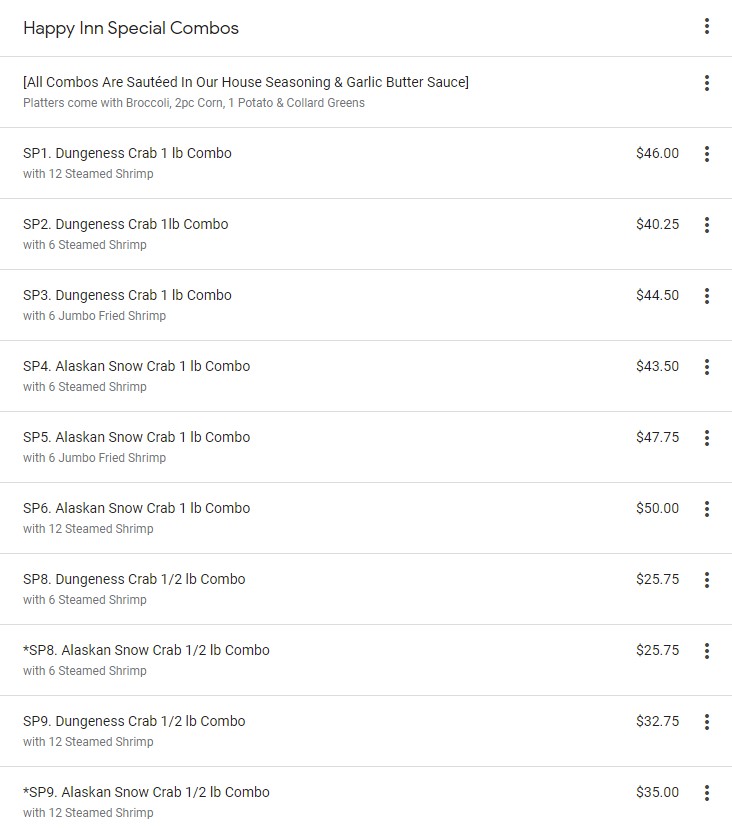
Task: Select the Happy Inn Special Combos heading
Action: click(x=131, y=28)
